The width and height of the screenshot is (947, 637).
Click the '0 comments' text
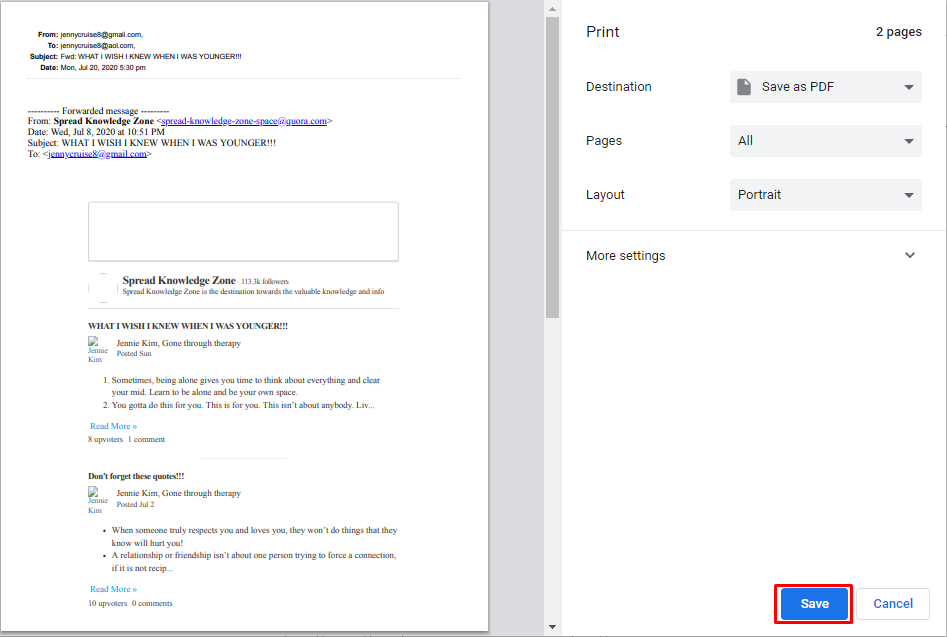pyautogui.click(x=152, y=603)
